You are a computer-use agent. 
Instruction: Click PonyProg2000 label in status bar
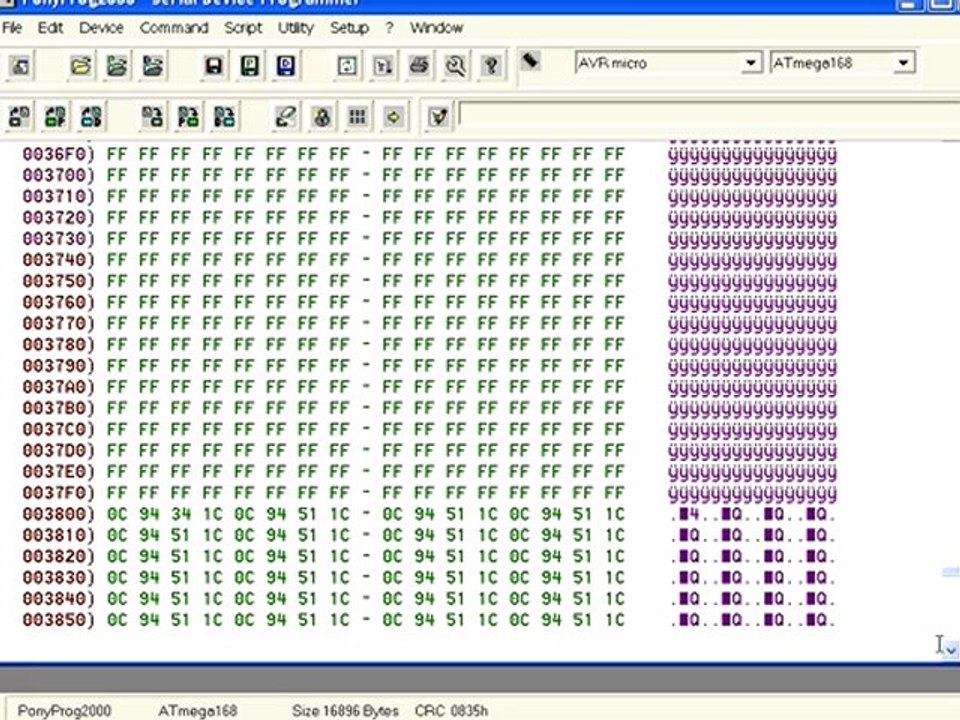pyautogui.click(x=64, y=711)
